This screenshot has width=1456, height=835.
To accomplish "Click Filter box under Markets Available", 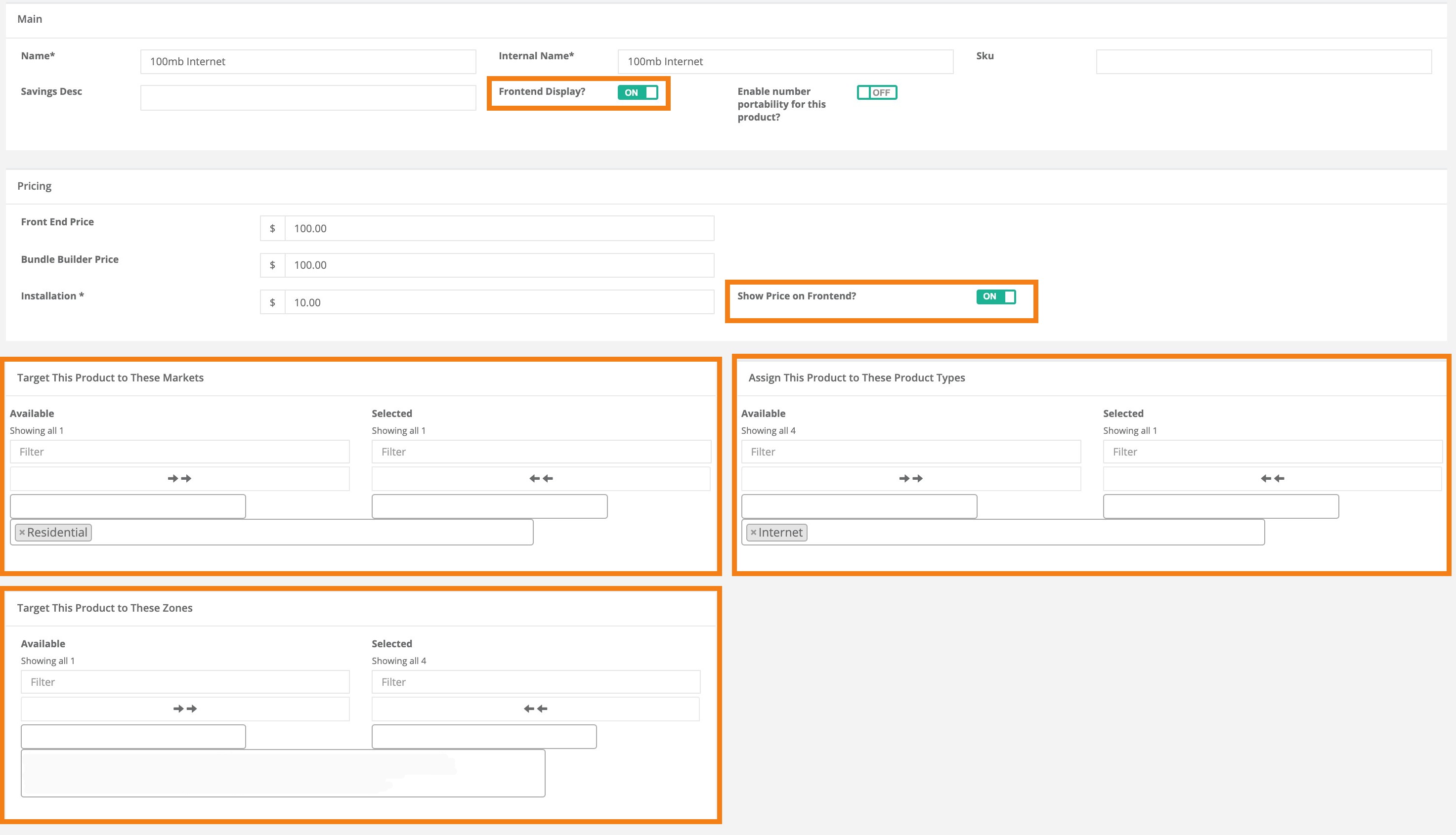I will 179,452.
